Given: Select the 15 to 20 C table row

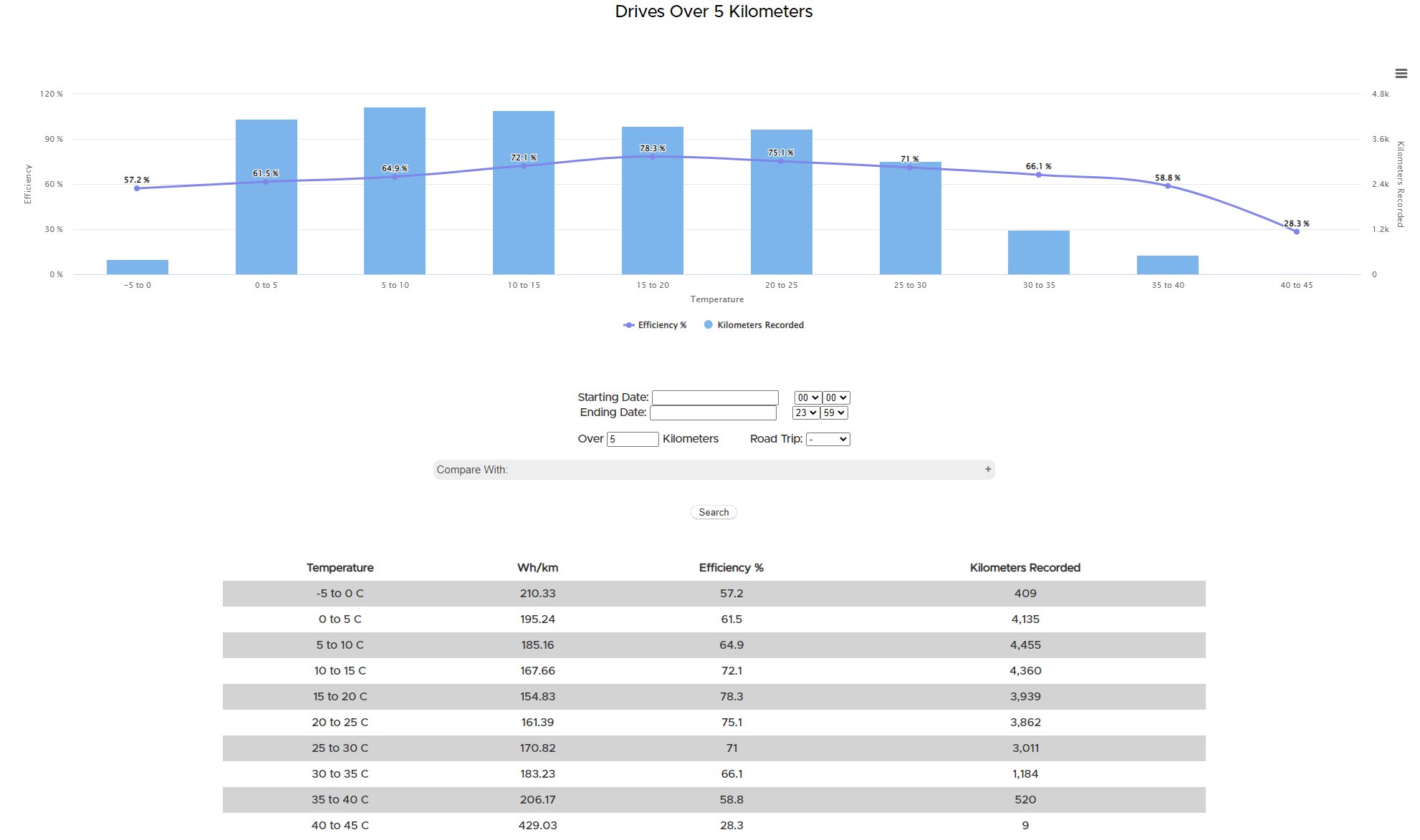Looking at the screenshot, I should click(713, 696).
